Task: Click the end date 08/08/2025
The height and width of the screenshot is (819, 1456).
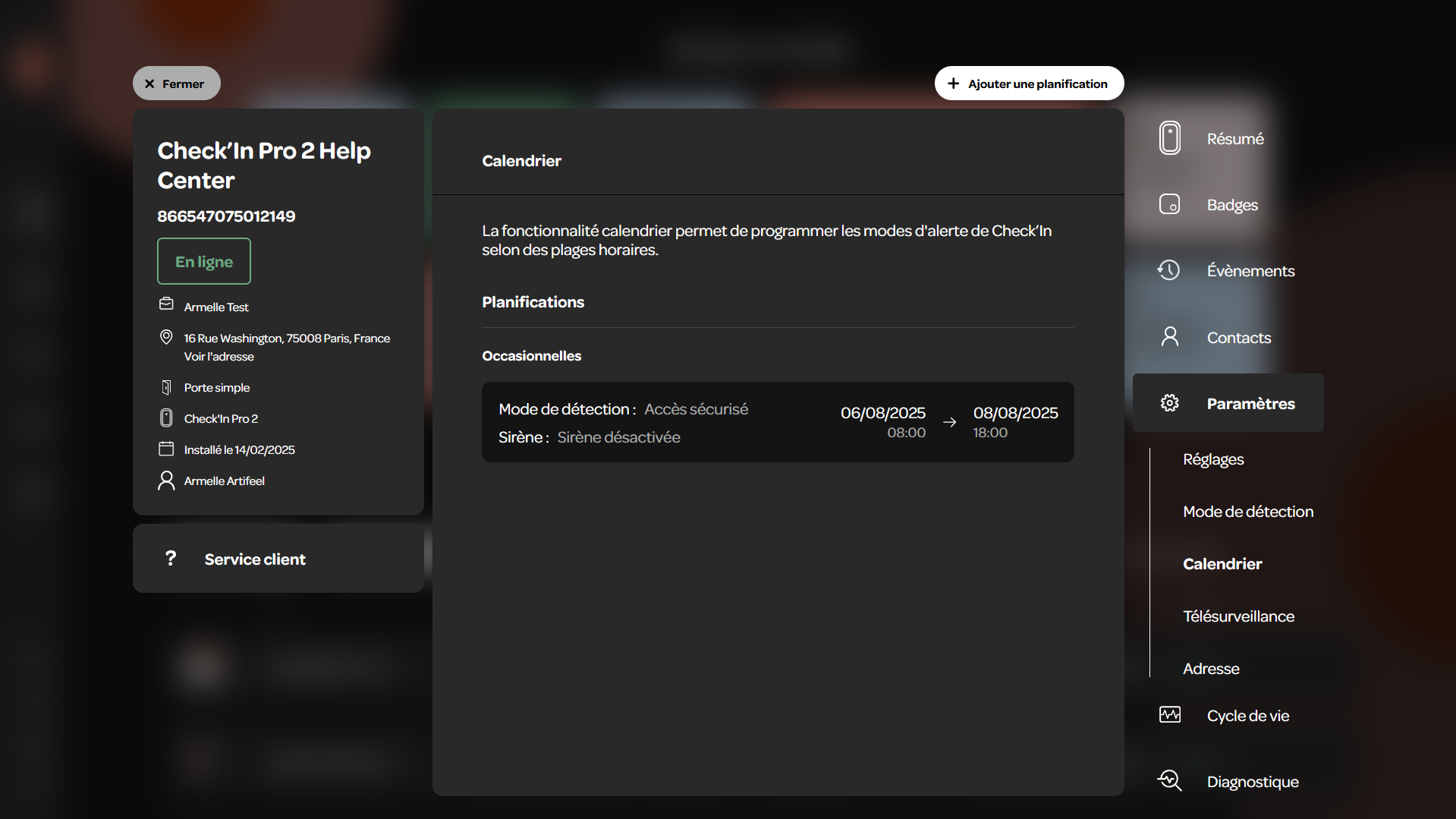Action: (x=1015, y=413)
